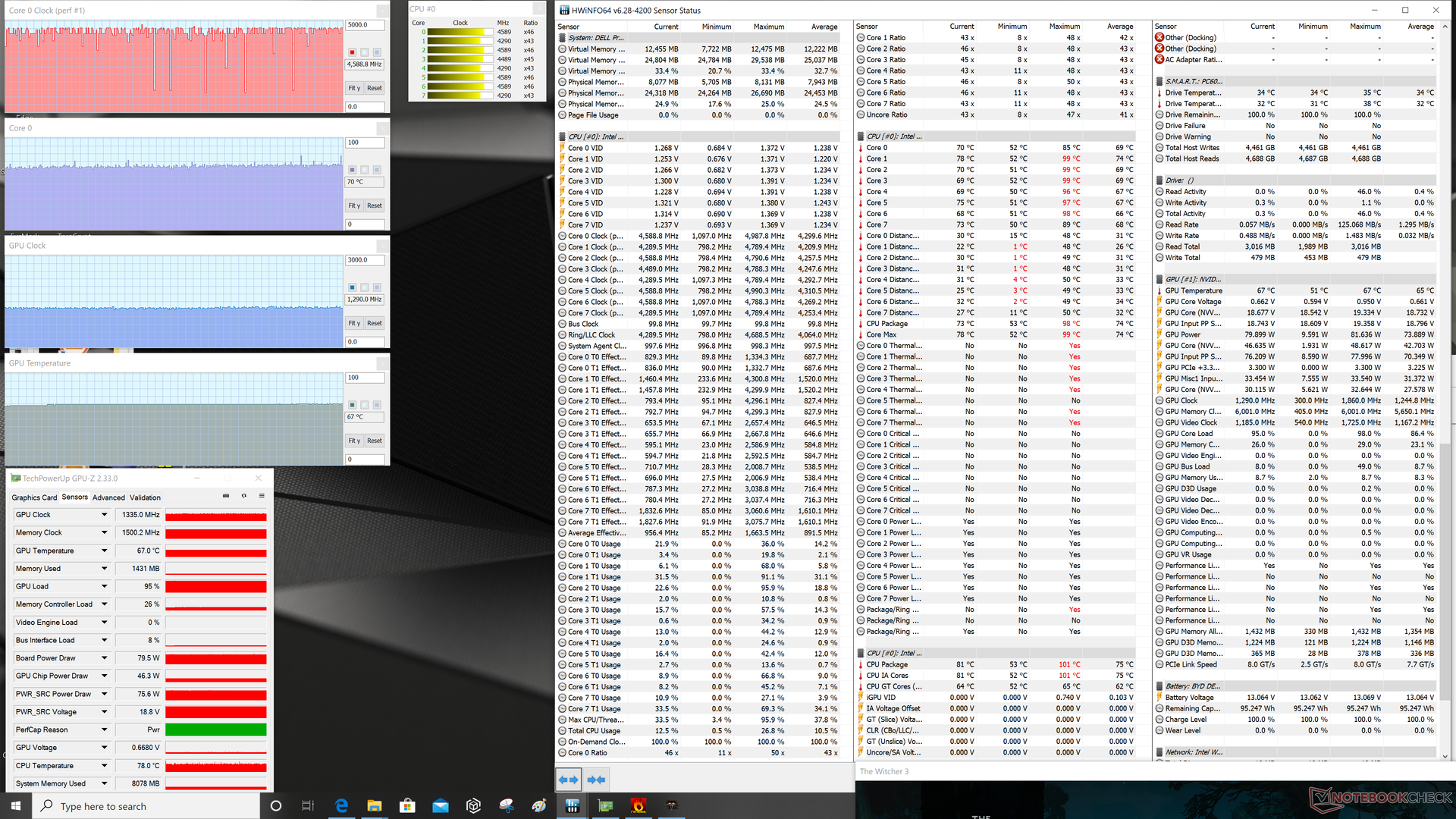Expand the PerfCap Reason sensor dropdown

tap(105, 730)
